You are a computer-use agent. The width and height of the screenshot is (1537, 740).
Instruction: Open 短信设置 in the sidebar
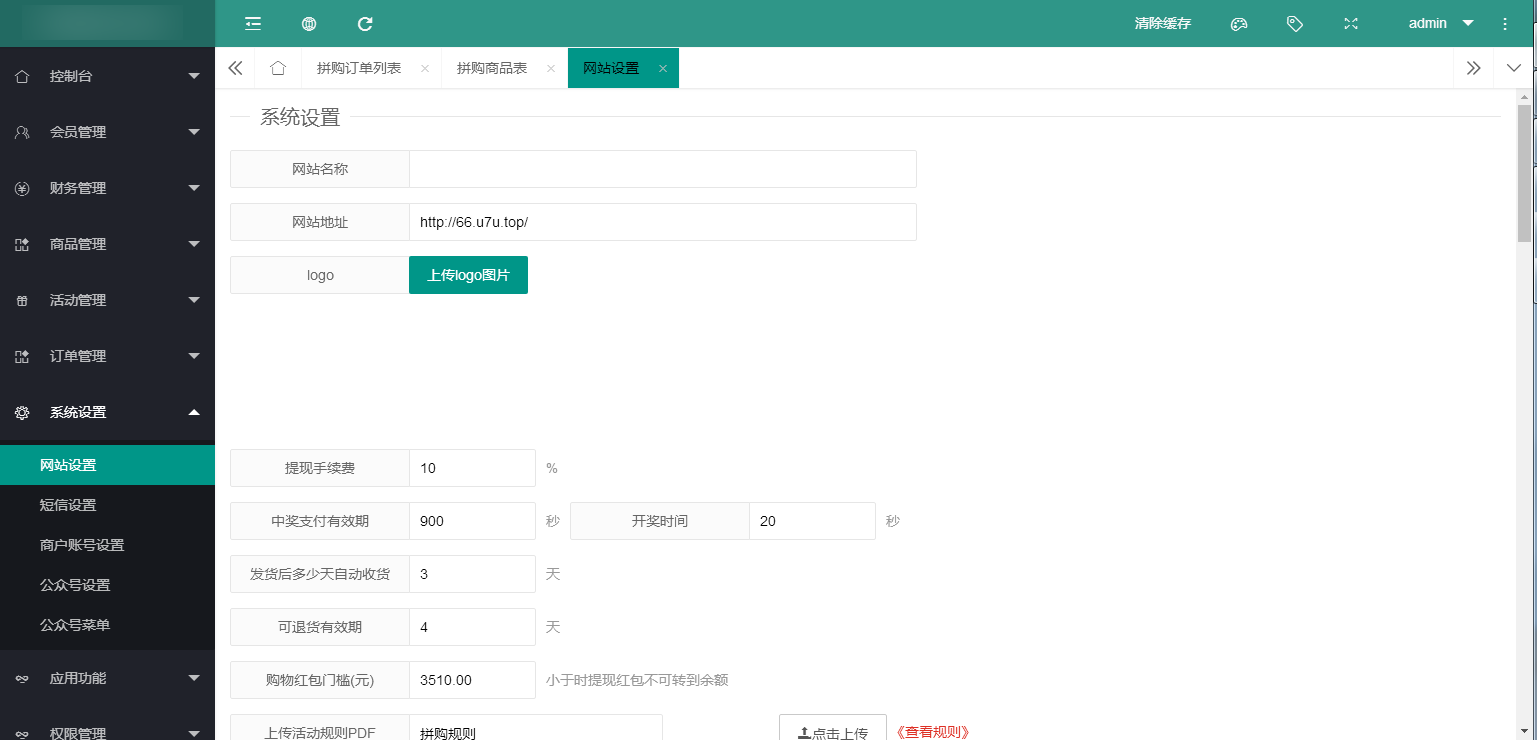tap(107, 505)
